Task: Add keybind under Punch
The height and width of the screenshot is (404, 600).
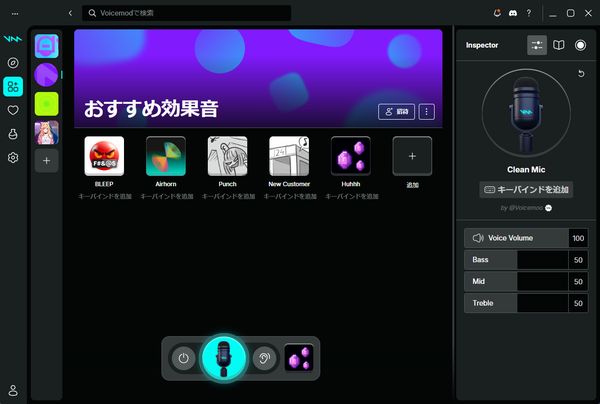Action: pos(228,196)
